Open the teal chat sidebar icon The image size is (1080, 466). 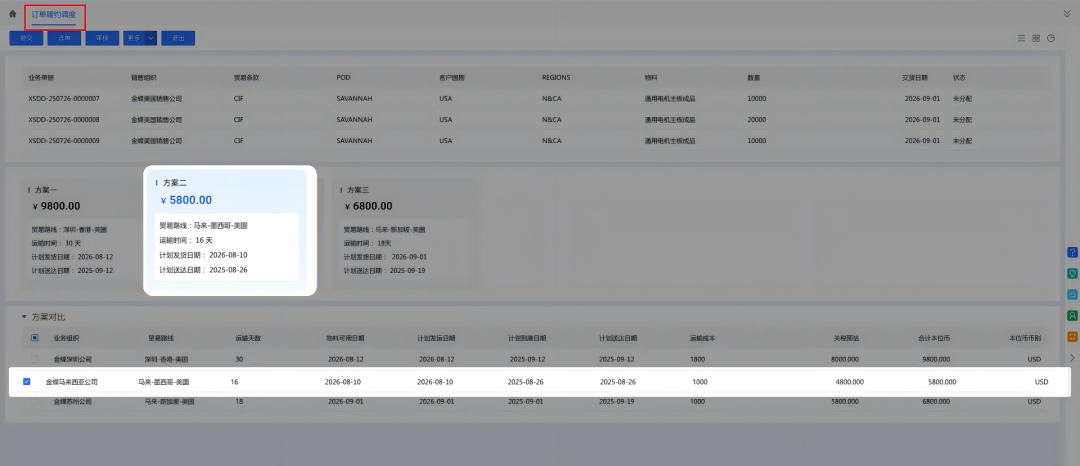point(1072,273)
